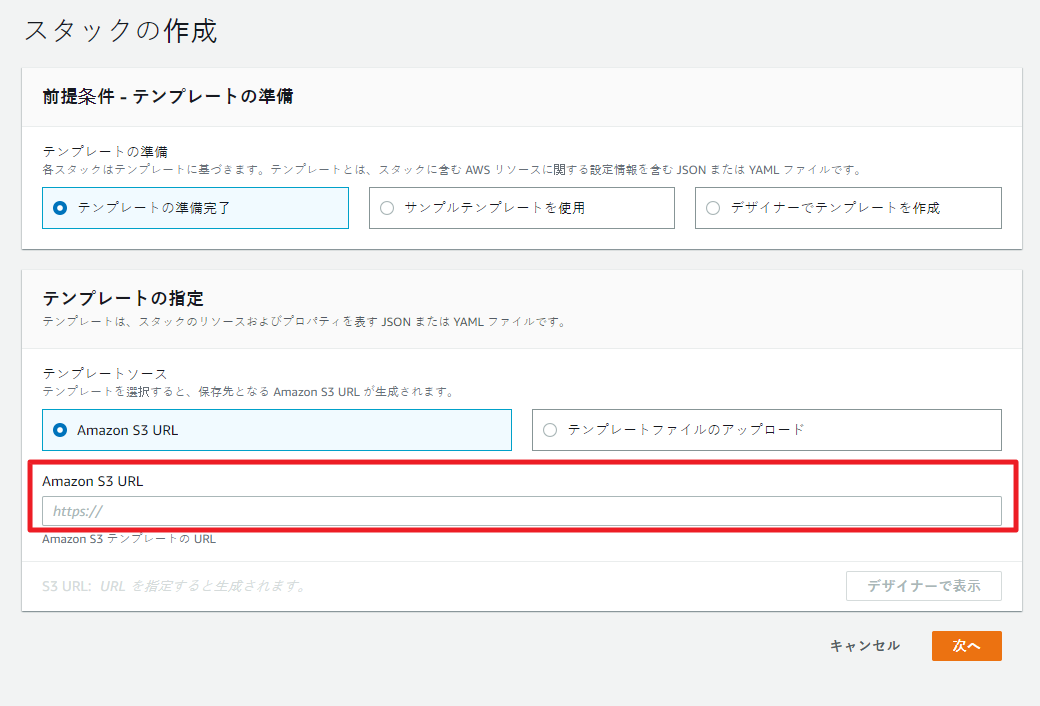The width and height of the screenshot is (1040, 706).
Task: Click the テンプレートの指定 section header
Action: pos(123,298)
